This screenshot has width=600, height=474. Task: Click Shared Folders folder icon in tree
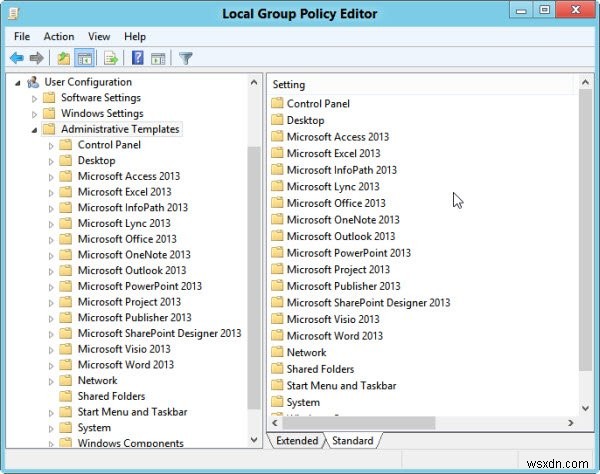pos(66,396)
